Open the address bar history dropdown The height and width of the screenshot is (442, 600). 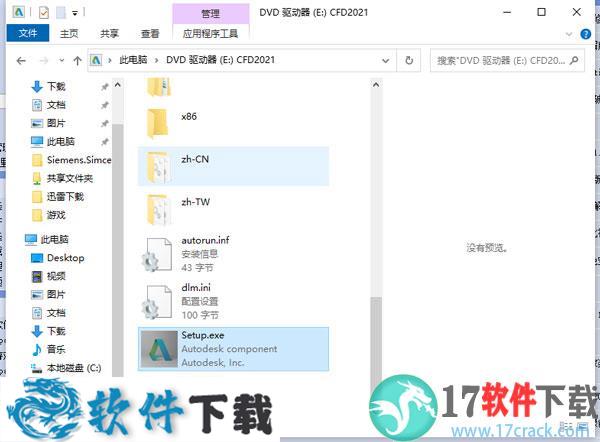[x=386, y=60]
